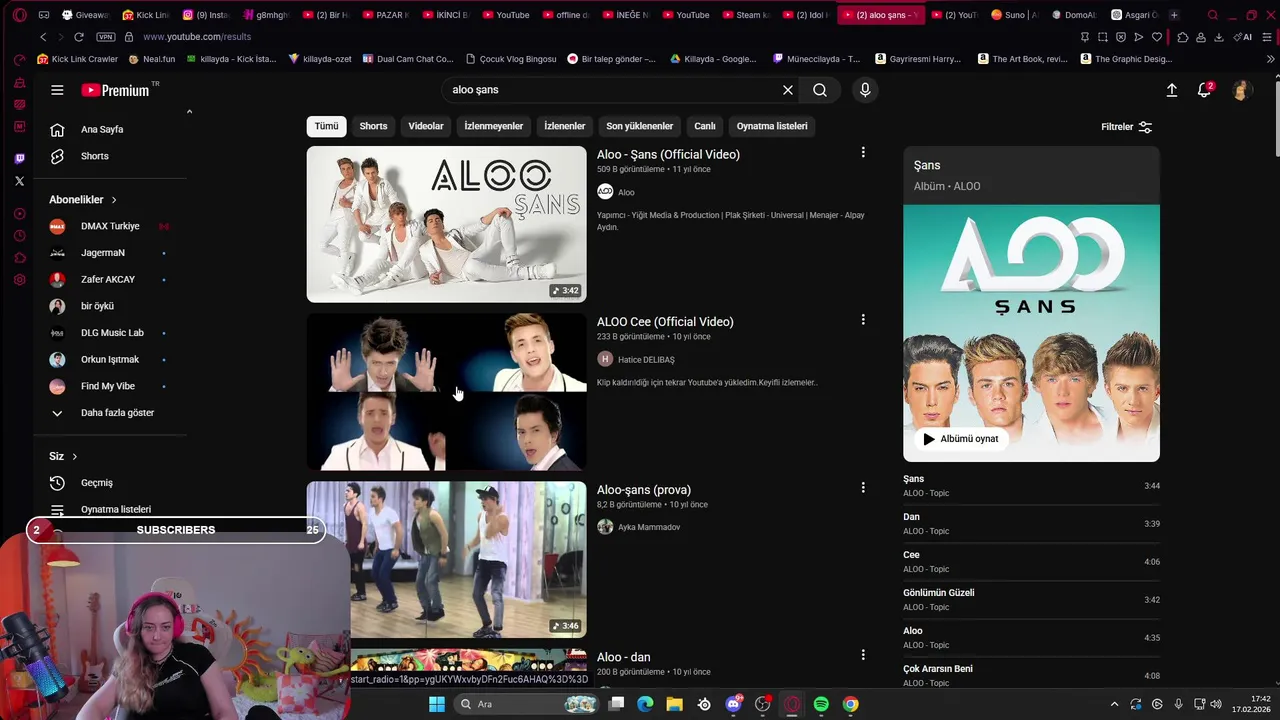Clear the search box text
1280x720 pixels.
point(788,90)
